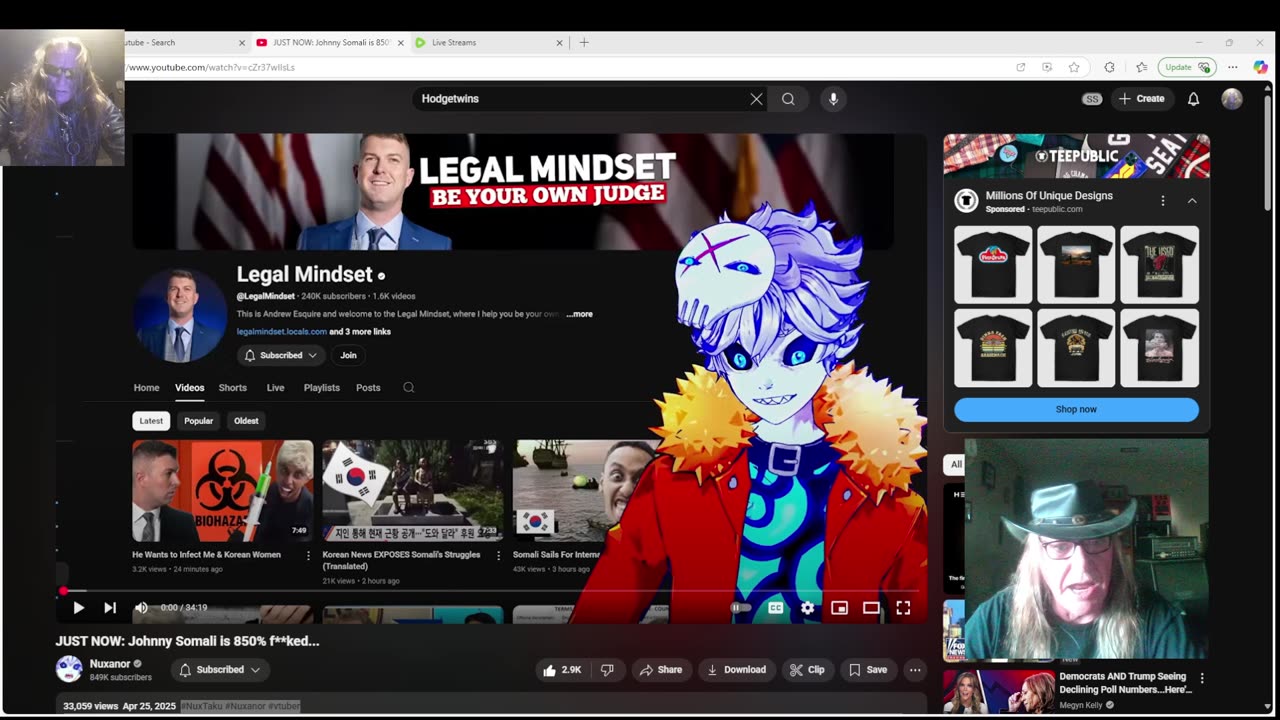Click the YouTube search magnifier button
The height and width of the screenshot is (720, 1280).
pyautogui.click(x=788, y=99)
